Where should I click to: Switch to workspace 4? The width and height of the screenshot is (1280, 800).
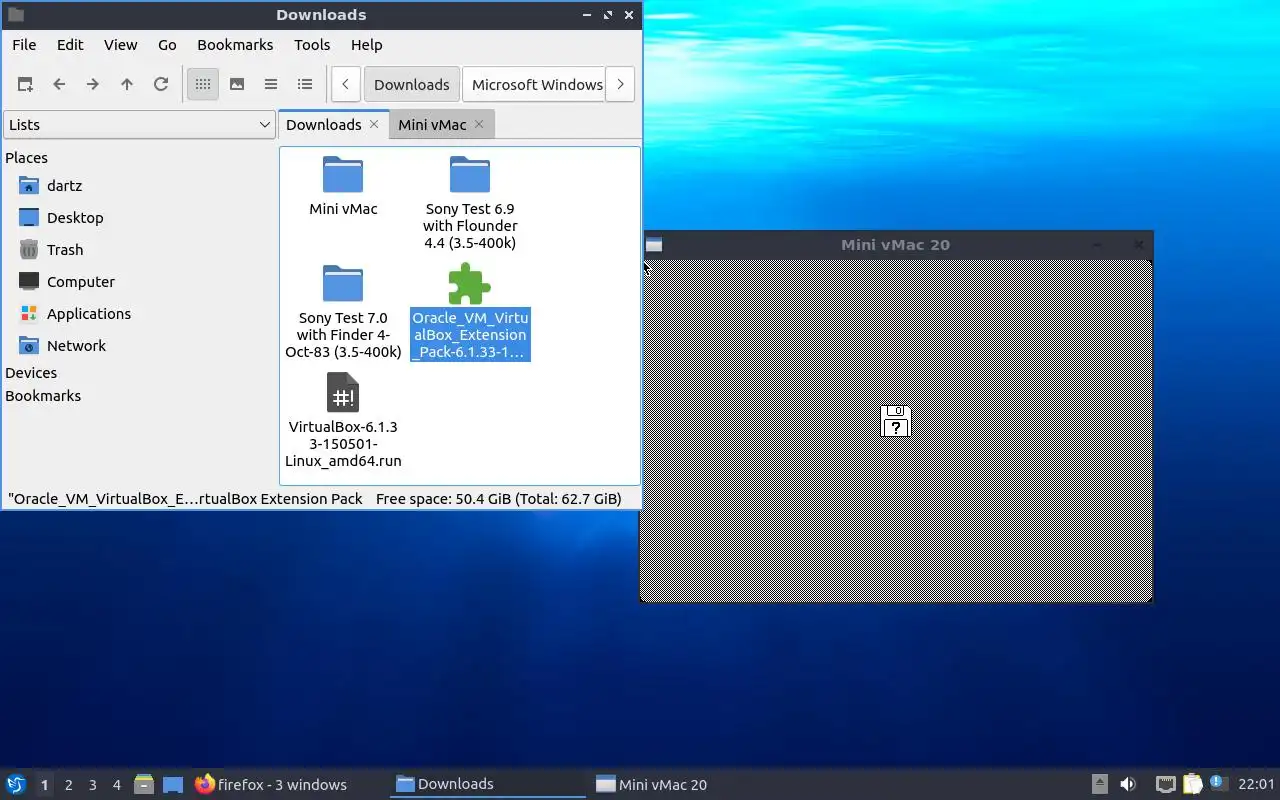(x=116, y=785)
